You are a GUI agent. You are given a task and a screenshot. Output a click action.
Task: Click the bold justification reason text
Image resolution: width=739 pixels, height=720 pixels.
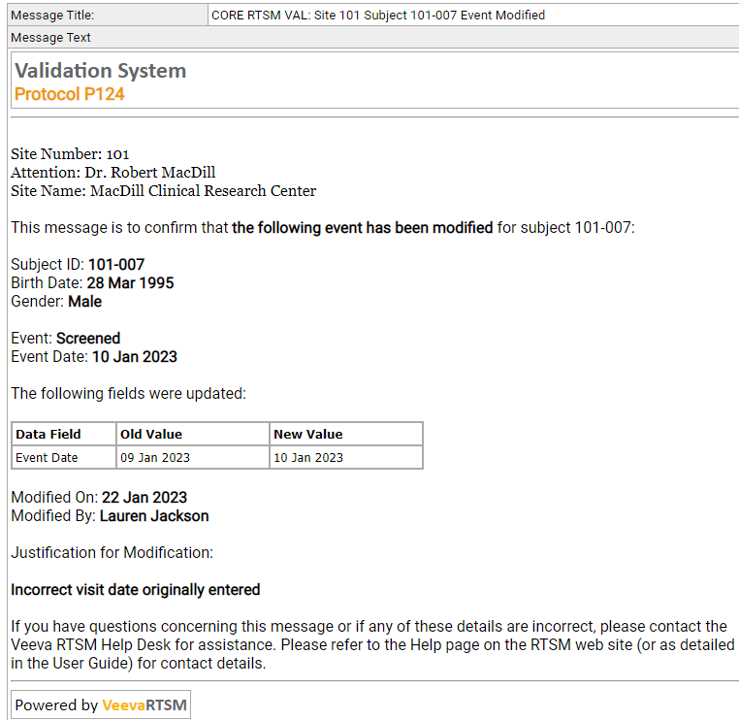[x=135, y=590]
